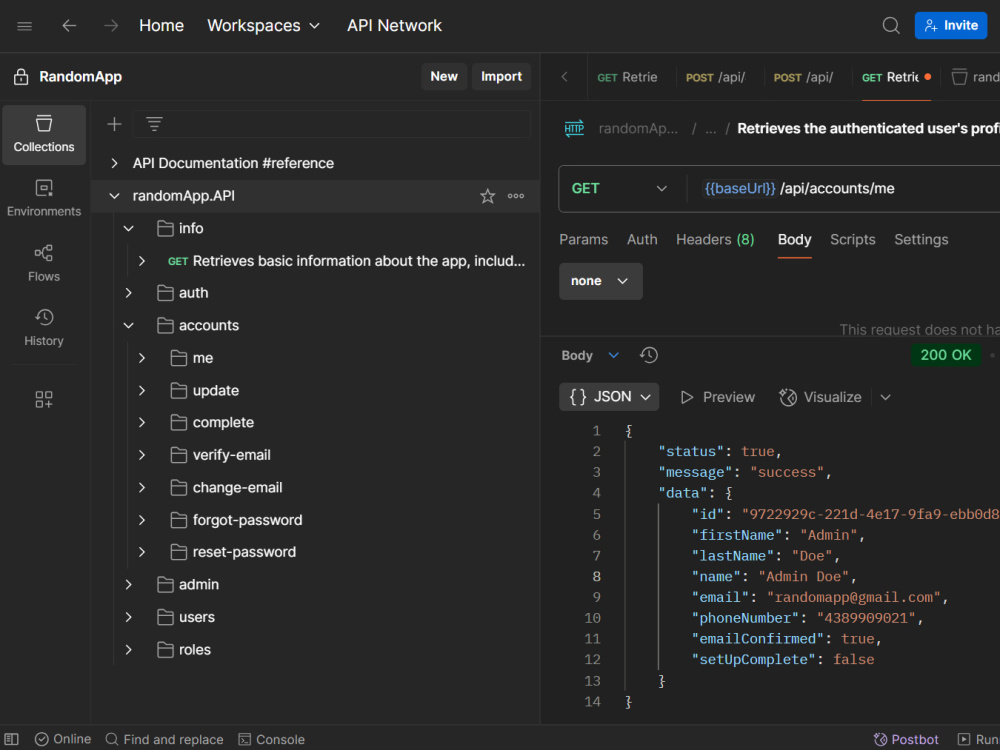Open the configure sidebar grid icon
This screenshot has width=1000, height=750.
point(44,399)
